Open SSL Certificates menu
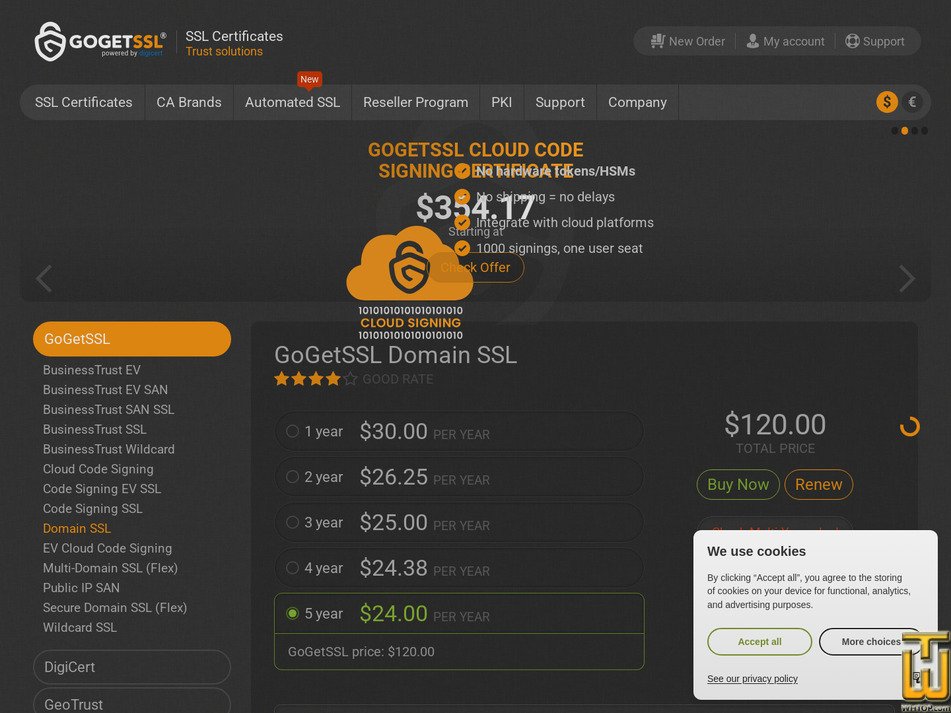Viewport: 951px width, 713px height. coord(83,102)
